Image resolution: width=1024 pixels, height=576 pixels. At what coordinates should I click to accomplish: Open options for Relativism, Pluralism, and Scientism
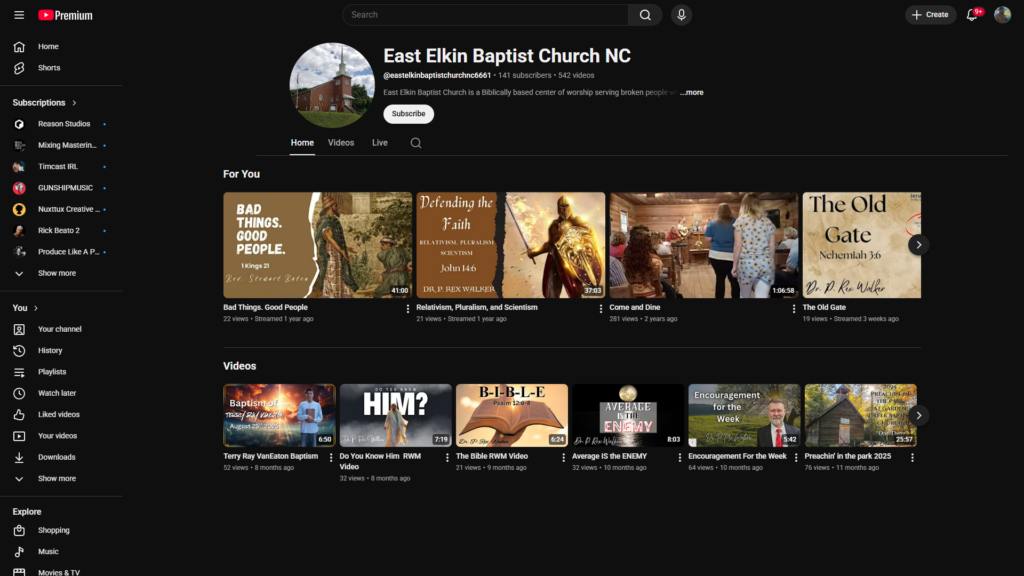tap(601, 309)
